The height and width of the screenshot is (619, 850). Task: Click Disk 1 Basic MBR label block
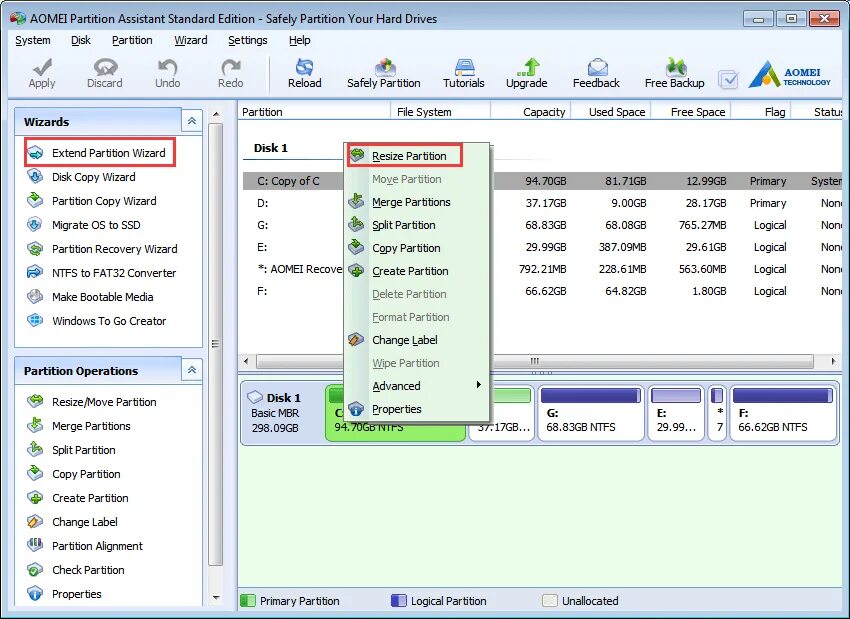point(282,413)
